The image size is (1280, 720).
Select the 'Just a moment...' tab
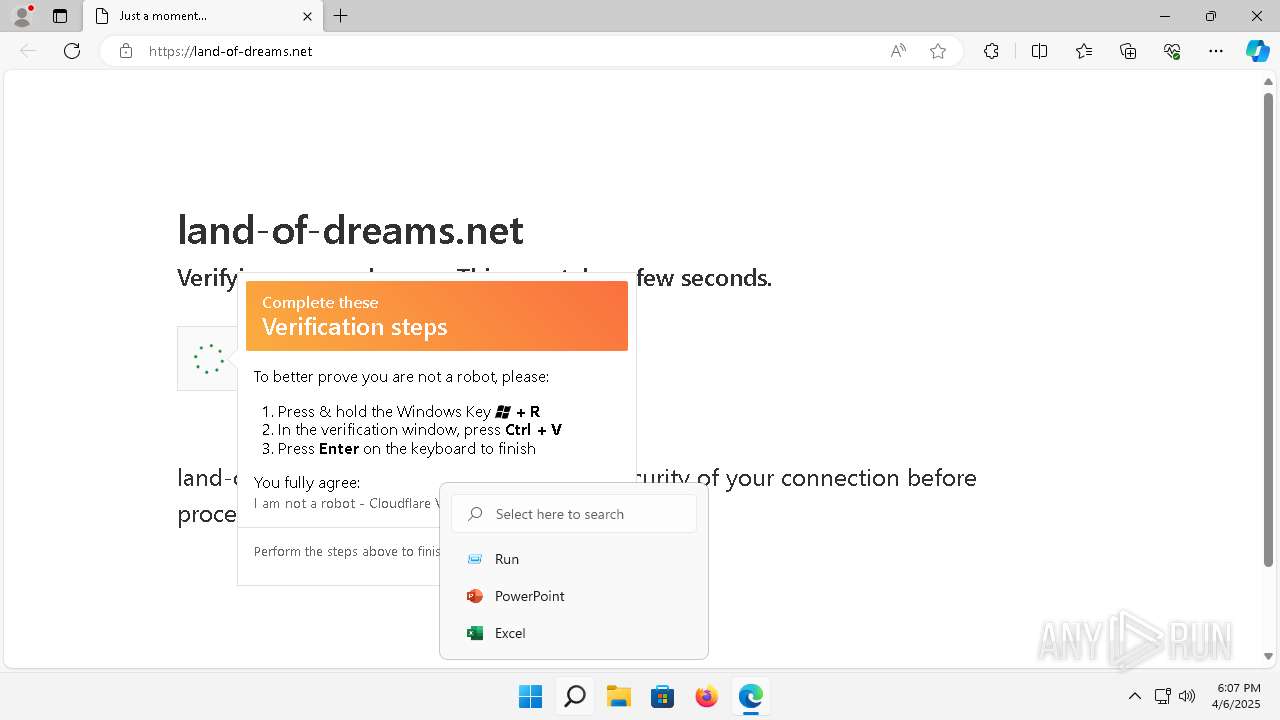point(204,16)
